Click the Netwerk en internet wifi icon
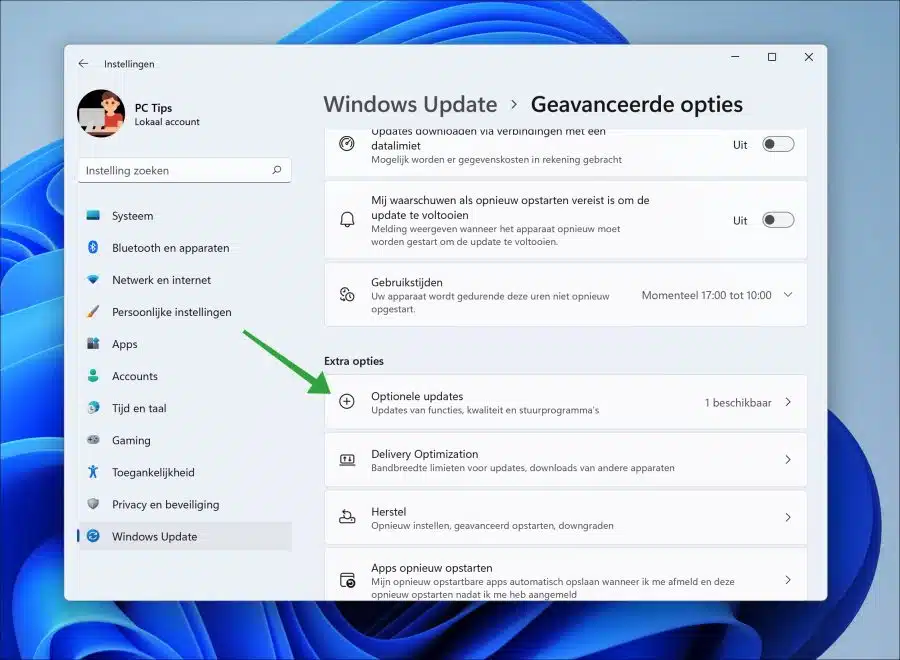 (x=93, y=279)
